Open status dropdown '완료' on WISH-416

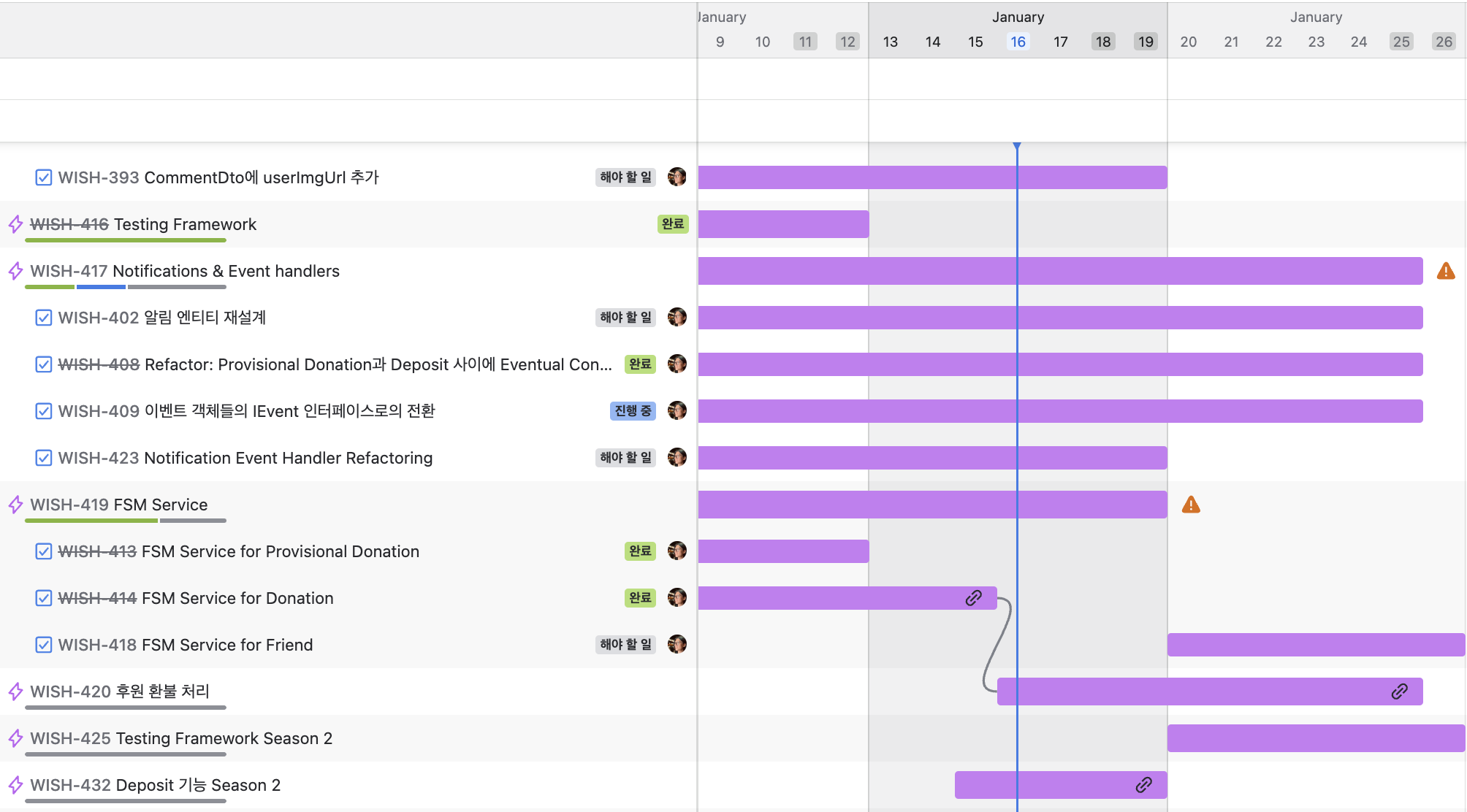(673, 224)
